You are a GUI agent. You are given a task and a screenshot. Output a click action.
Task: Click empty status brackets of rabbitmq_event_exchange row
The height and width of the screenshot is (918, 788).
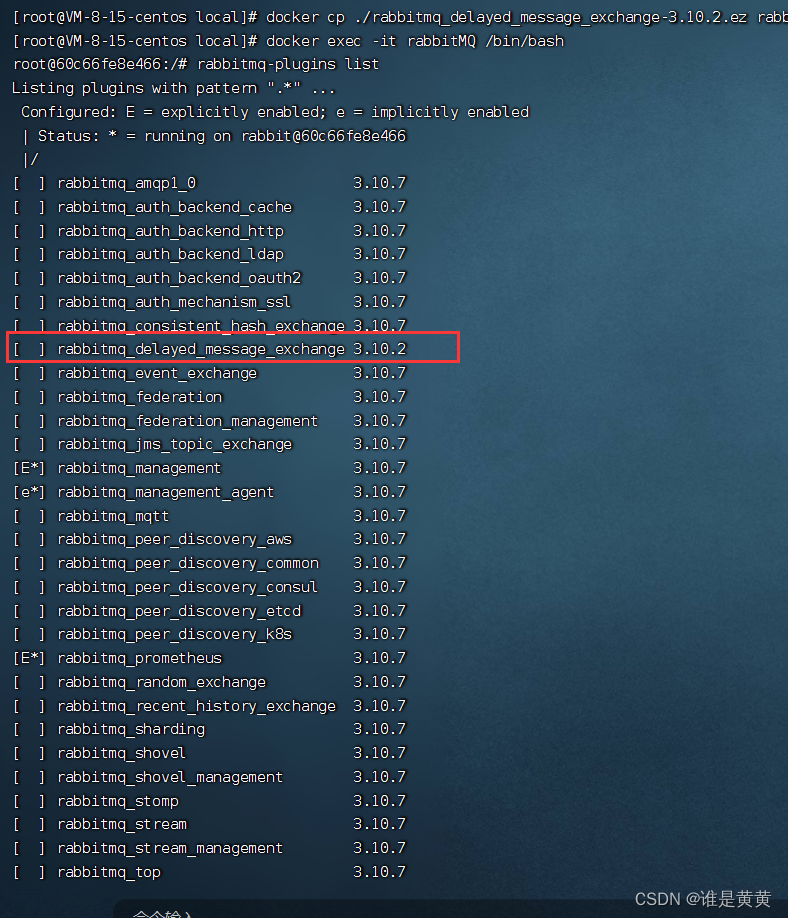(x=29, y=373)
